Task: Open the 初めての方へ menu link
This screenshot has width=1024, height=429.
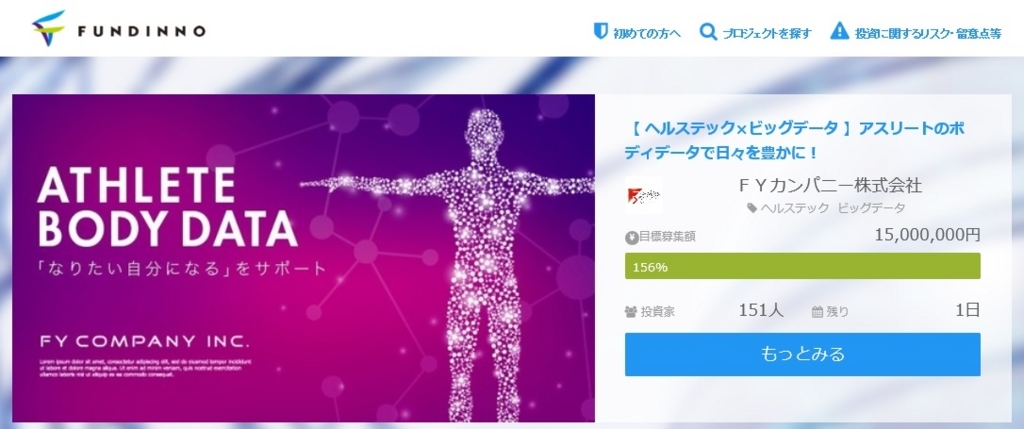Action: coord(647,33)
